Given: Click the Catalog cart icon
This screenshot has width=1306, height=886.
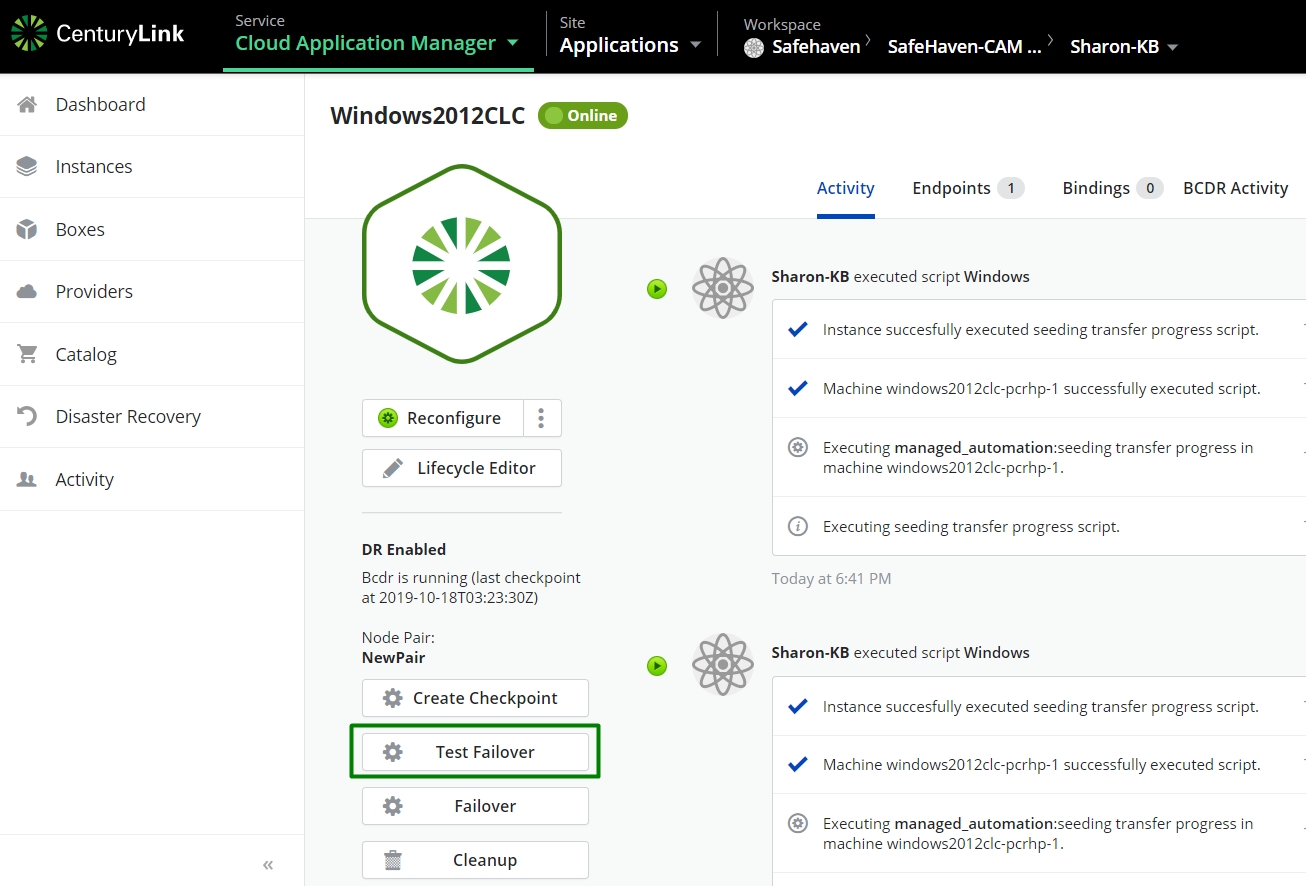Looking at the screenshot, I should (x=27, y=354).
